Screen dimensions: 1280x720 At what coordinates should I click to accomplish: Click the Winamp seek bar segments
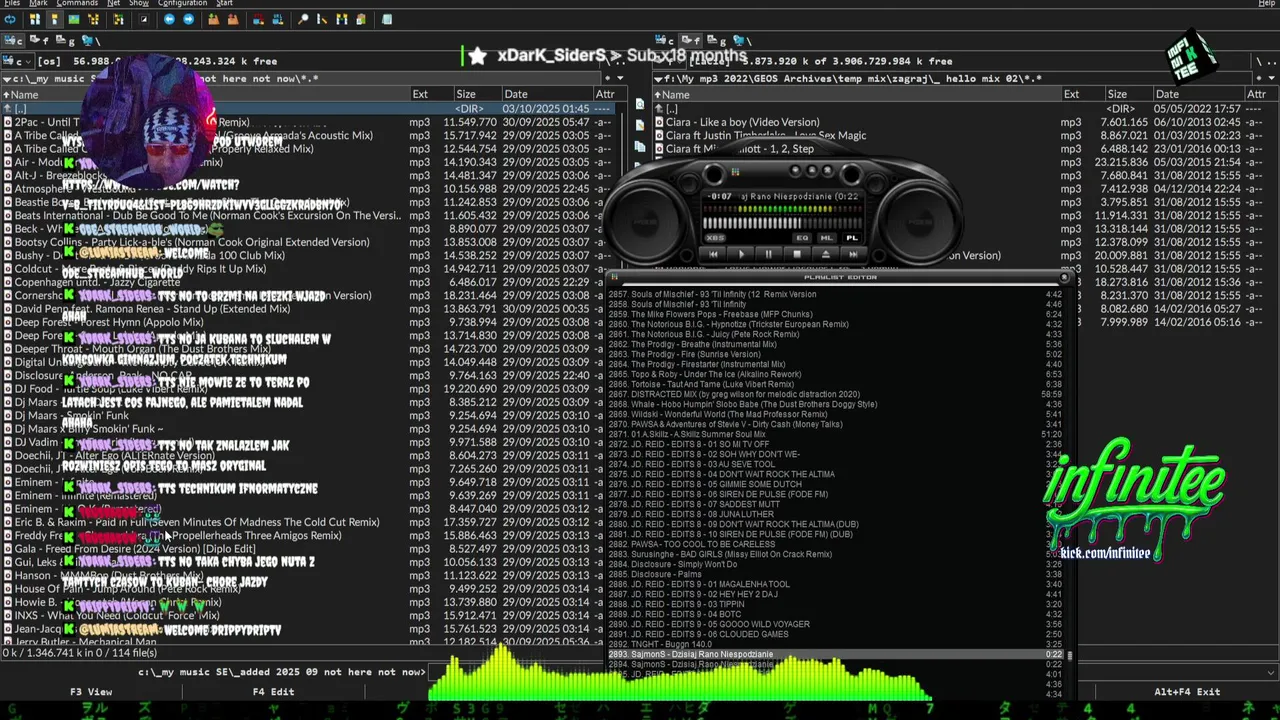(x=783, y=223)
